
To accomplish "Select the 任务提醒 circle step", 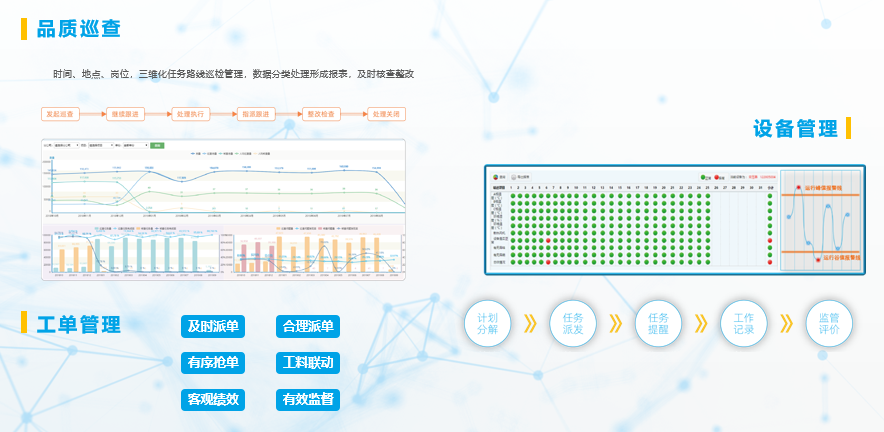I will 658,323.
